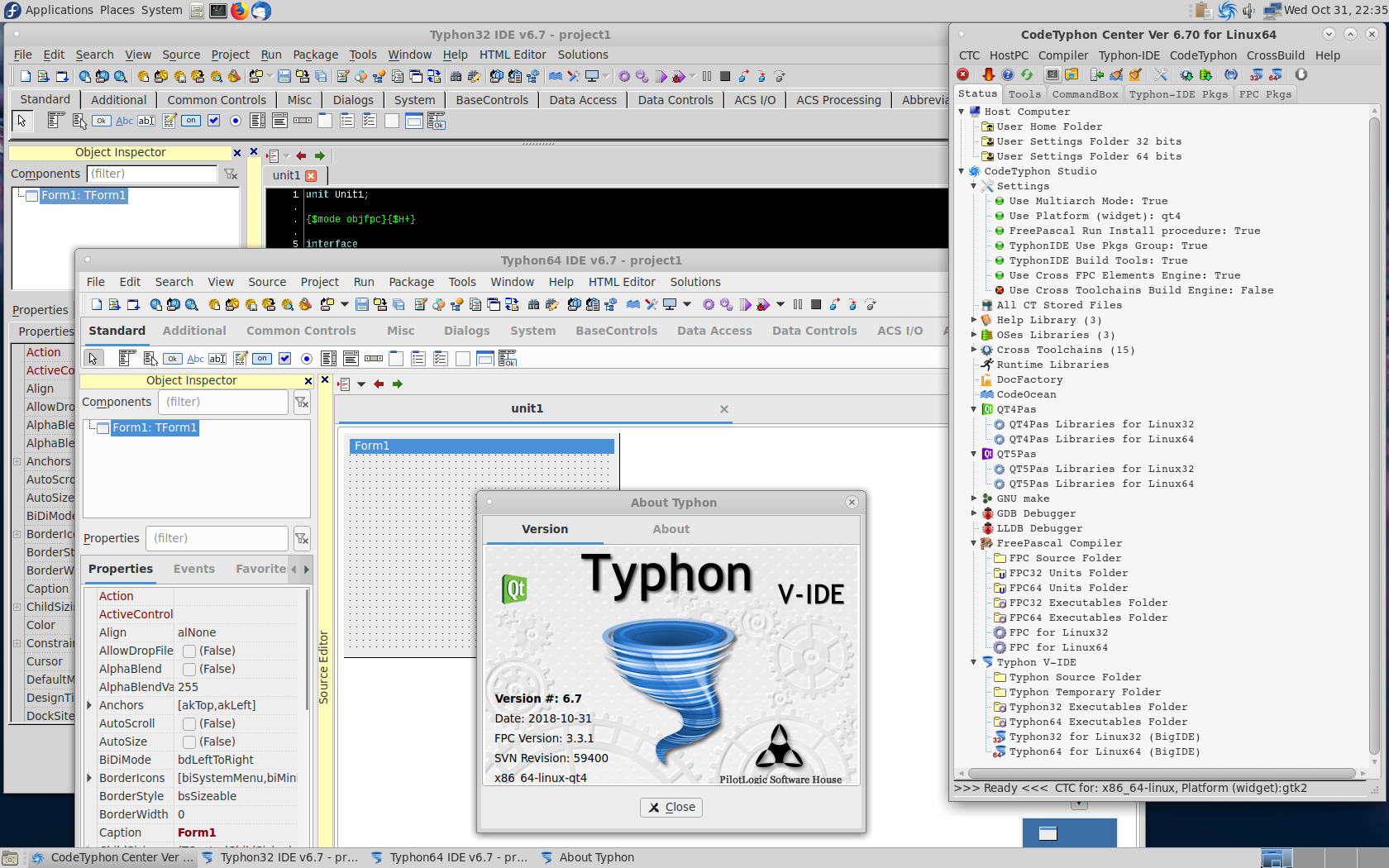1389x868 pixels.
Task: Select the TMainMenu component in Typhon64 palette
Action: (126, 359)
